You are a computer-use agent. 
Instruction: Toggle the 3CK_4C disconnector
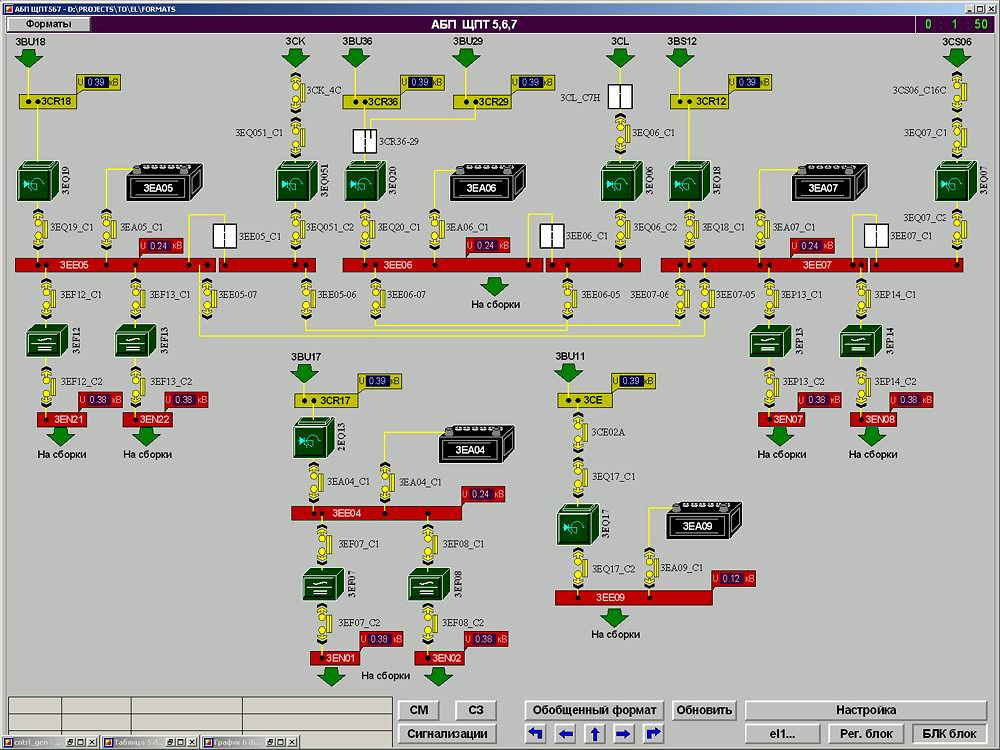(x=296, y=93)
